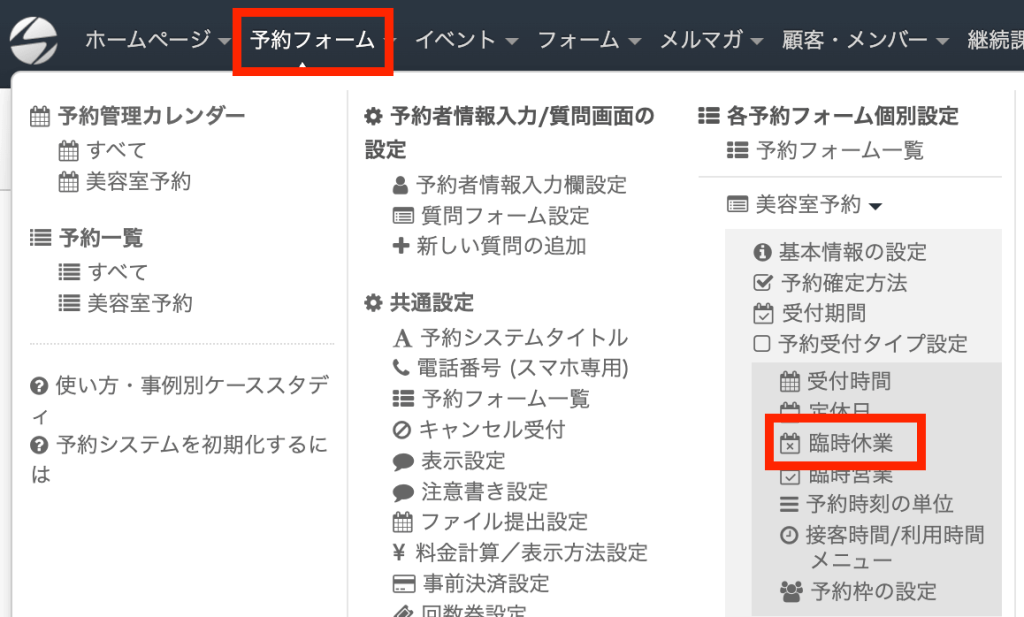Click the info icon beside 基本情報の設定
Image resolution: width=1024 pixels, height=617 pixels.
(763, 252)
